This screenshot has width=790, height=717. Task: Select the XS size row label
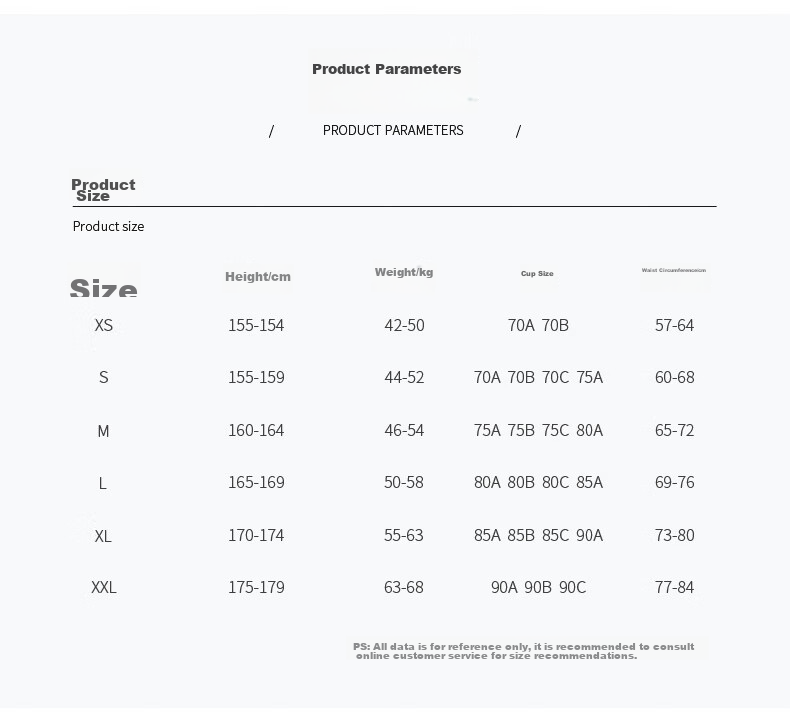(104, 325)
